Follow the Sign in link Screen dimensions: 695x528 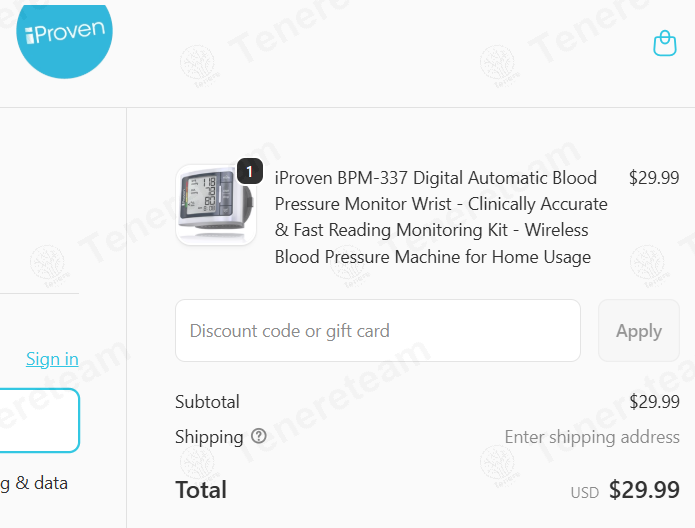click(52, 359)
